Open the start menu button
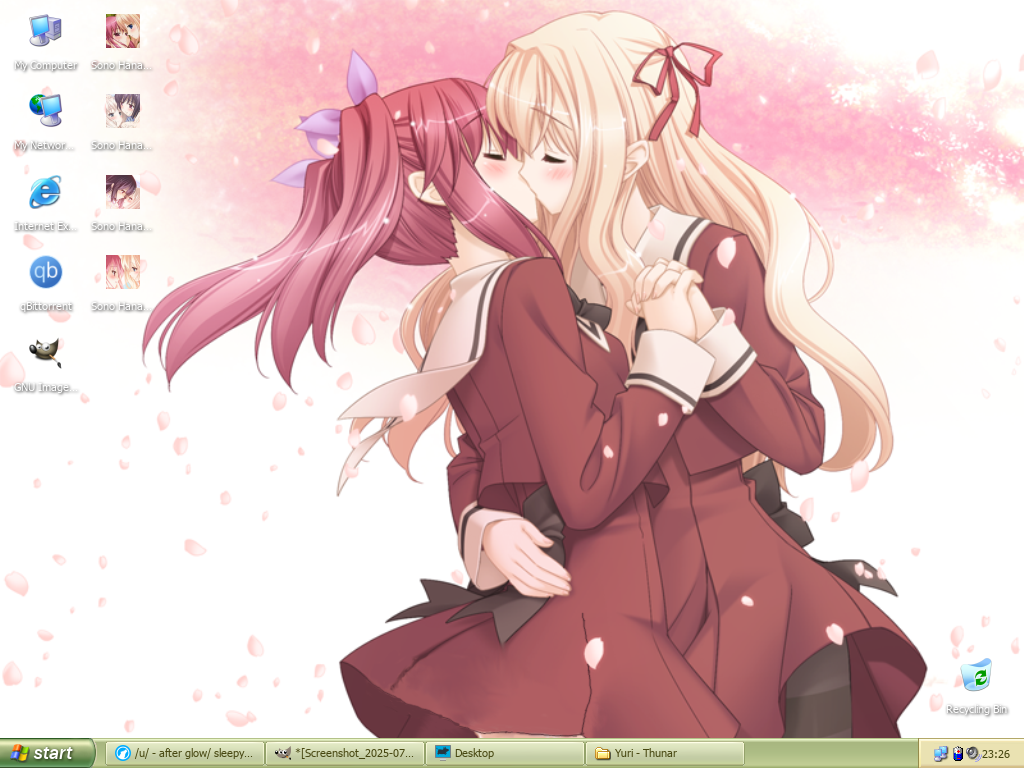Screen dimensions: 1024x768 47,753
